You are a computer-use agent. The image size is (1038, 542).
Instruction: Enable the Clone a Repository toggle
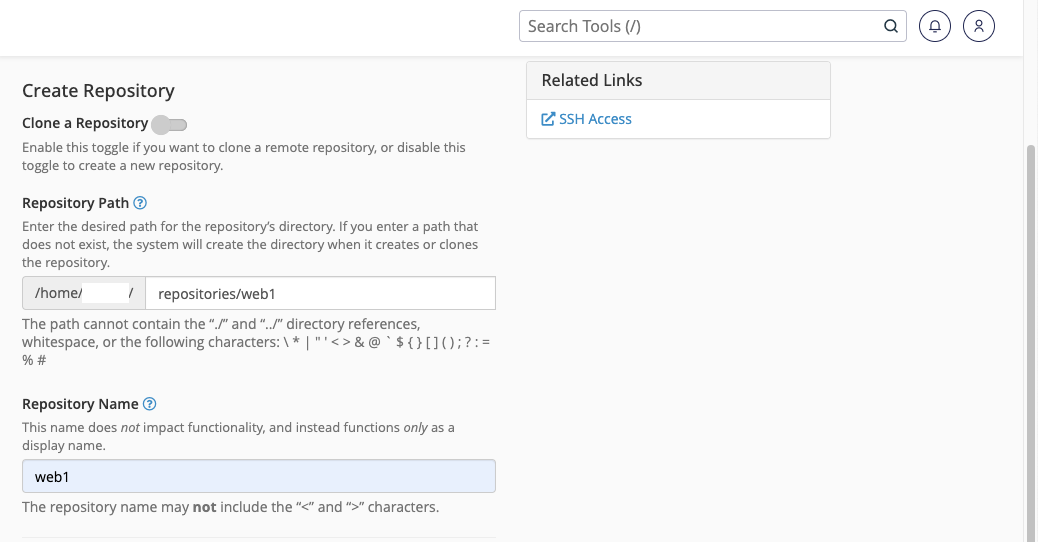tap(170, 124)
